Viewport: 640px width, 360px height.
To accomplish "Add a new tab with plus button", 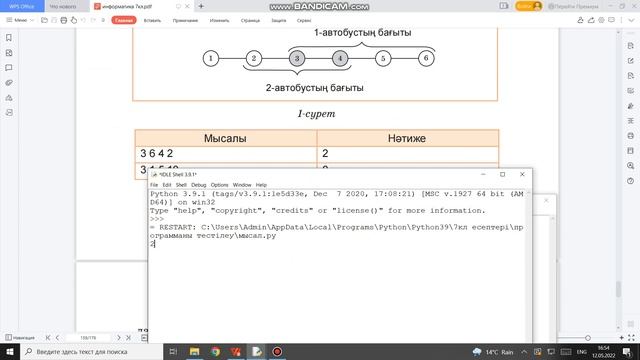I will (201, 6).
